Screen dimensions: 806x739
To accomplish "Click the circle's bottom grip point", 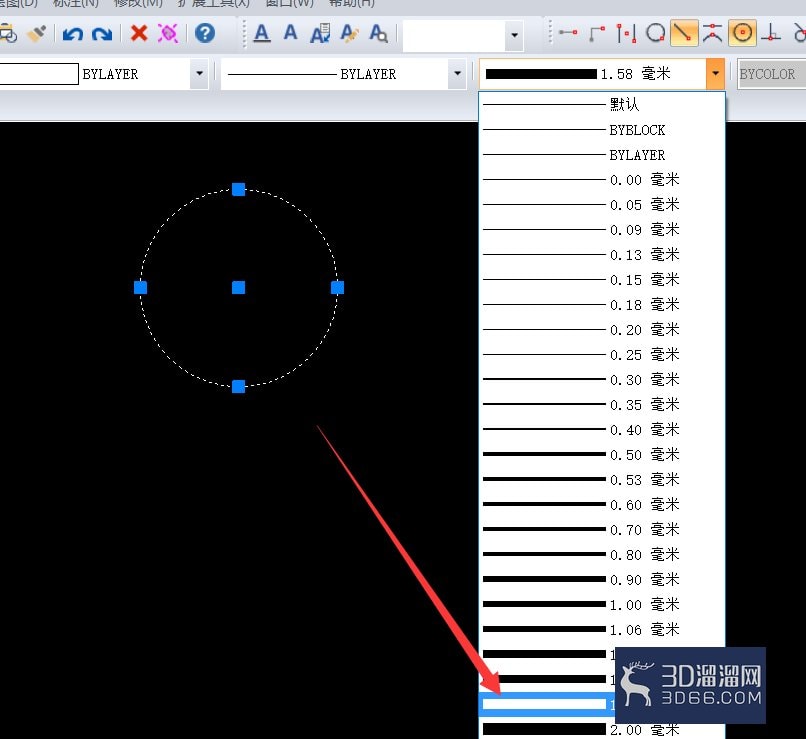I will [239, 386].
